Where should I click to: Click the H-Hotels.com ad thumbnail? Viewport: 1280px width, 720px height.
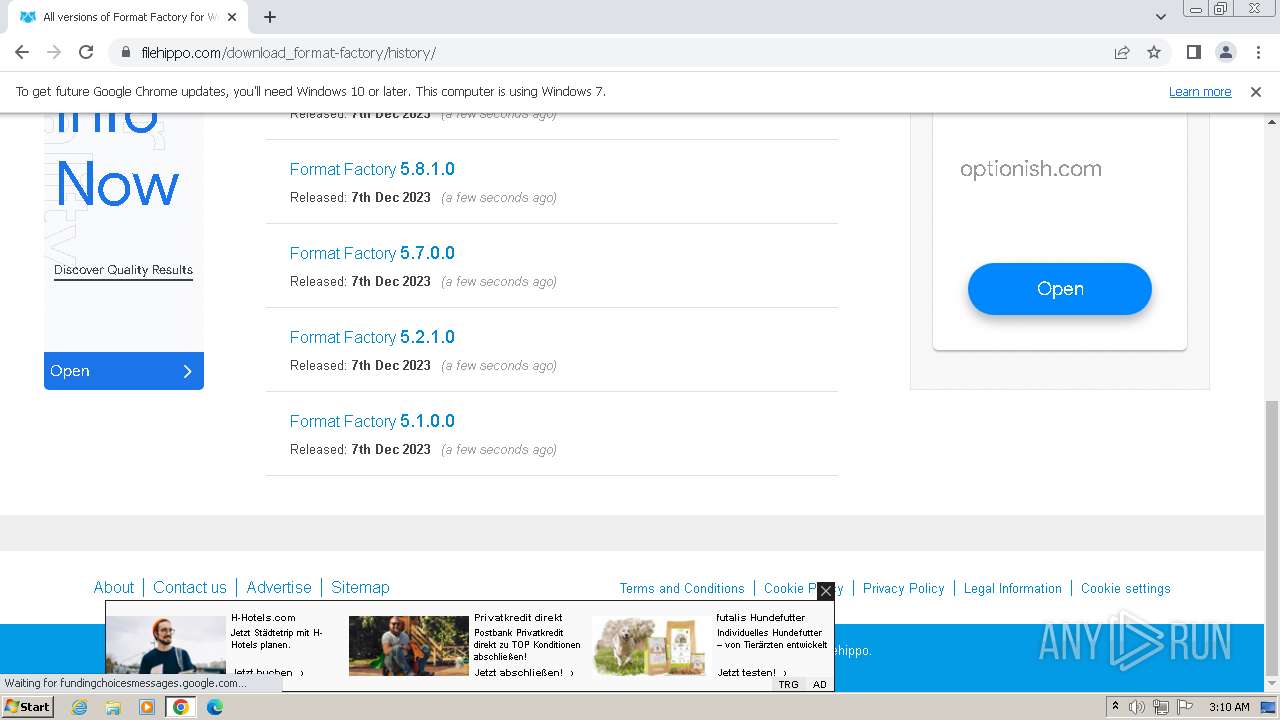[x=166, y=645]
